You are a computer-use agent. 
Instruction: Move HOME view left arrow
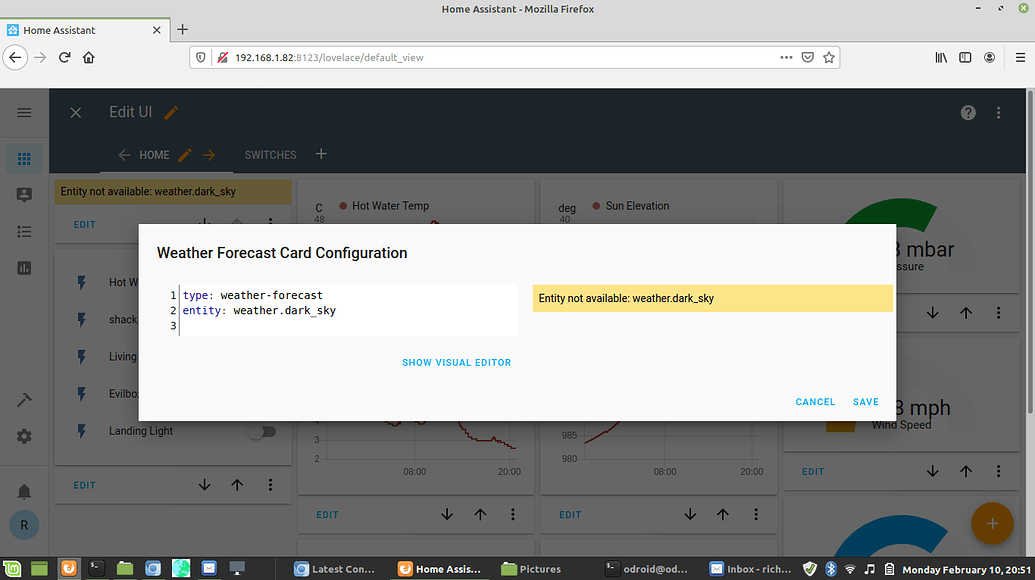(124, 155)
